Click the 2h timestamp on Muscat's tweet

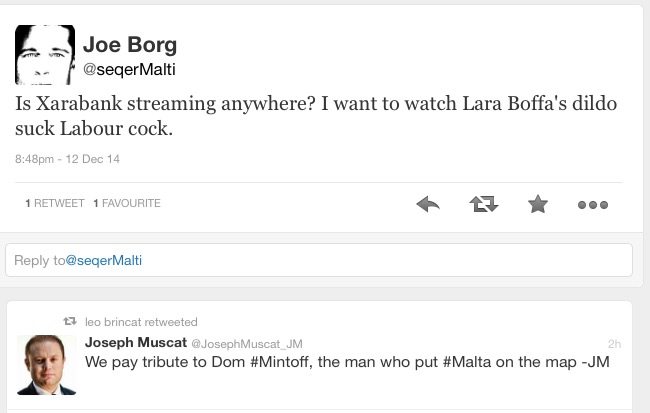click(x=613, y=343)
